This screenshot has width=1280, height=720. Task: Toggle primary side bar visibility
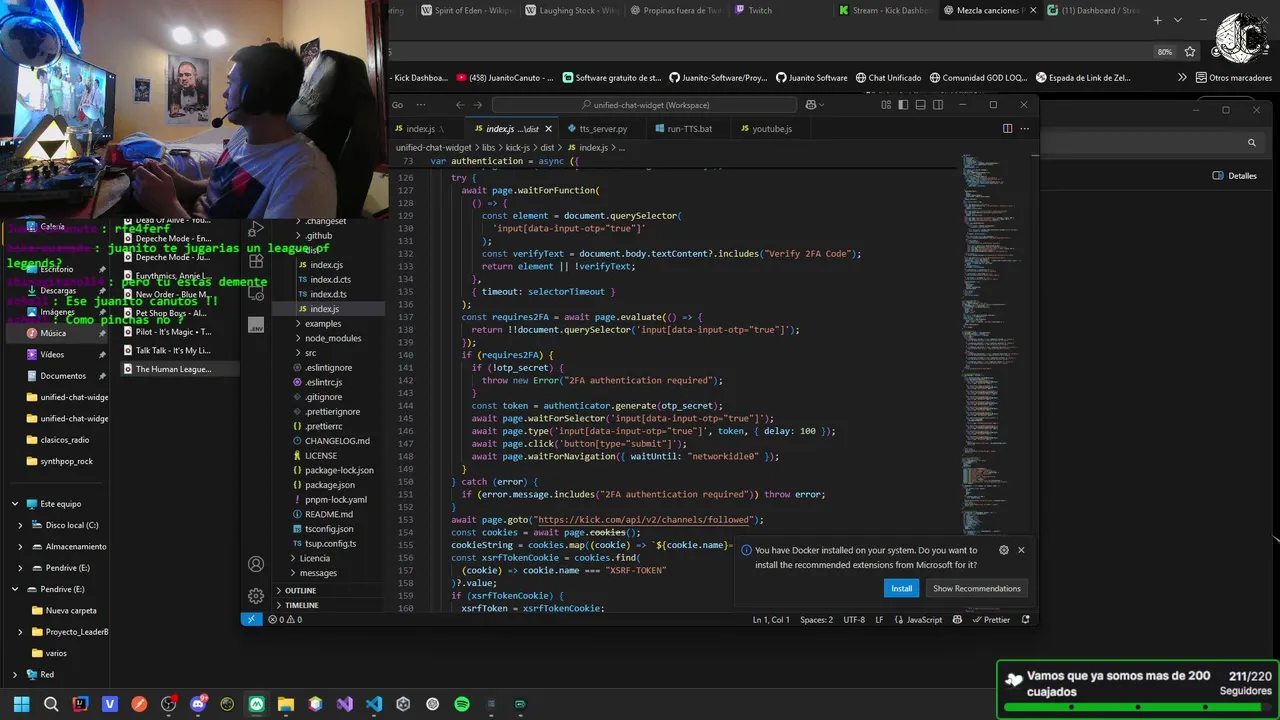click(x=903, y=105)
